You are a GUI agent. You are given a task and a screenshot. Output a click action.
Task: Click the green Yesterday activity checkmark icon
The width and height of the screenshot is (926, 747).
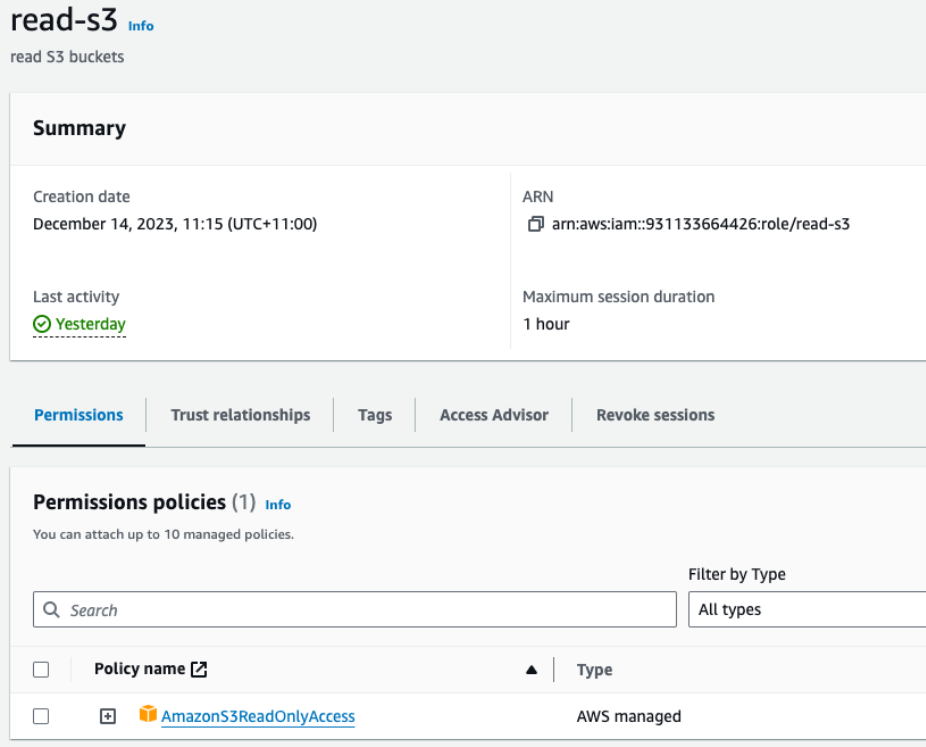pyautogui.click(x=42, y=324)
